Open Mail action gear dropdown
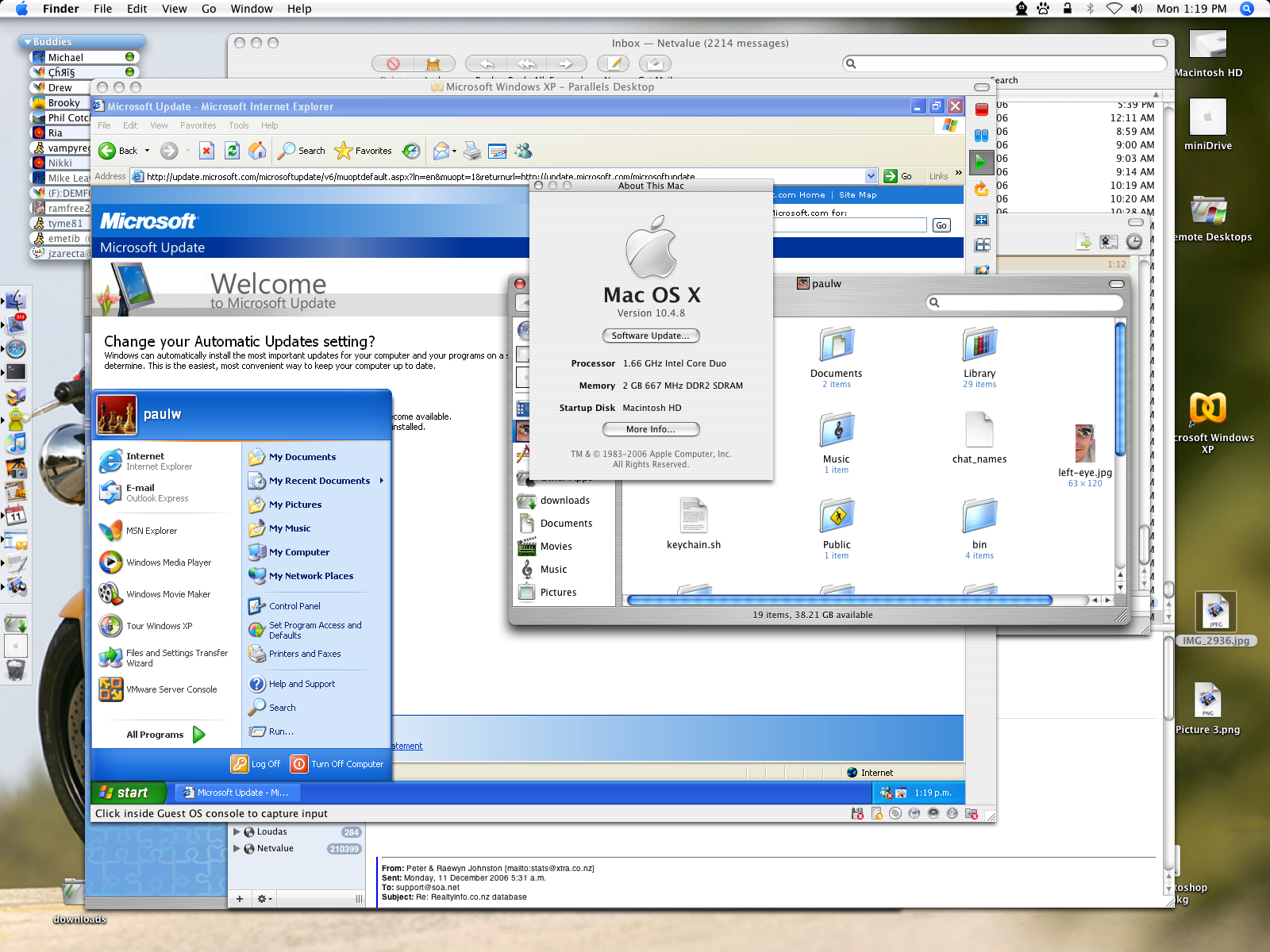The width and height of the screenshot is (1270, 952). (265, 899)
